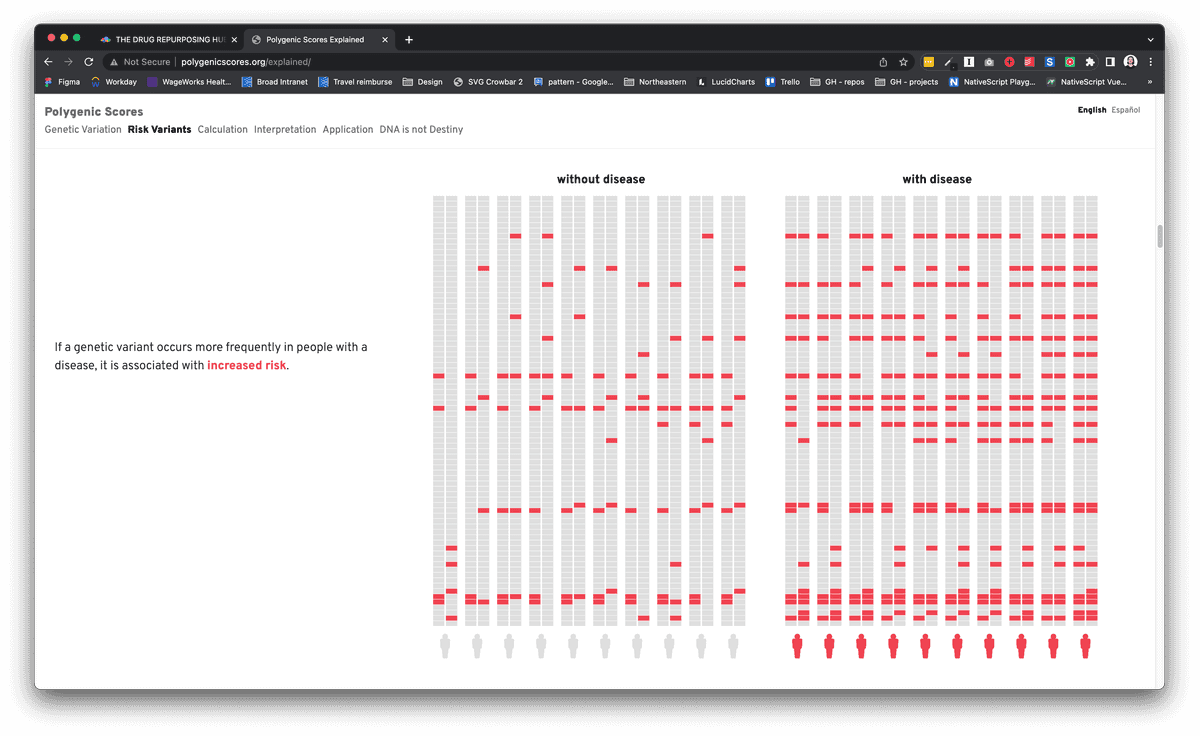Screen dimensions: 1200x736
Task: Click the increased risk link
Action: [246, 365]
